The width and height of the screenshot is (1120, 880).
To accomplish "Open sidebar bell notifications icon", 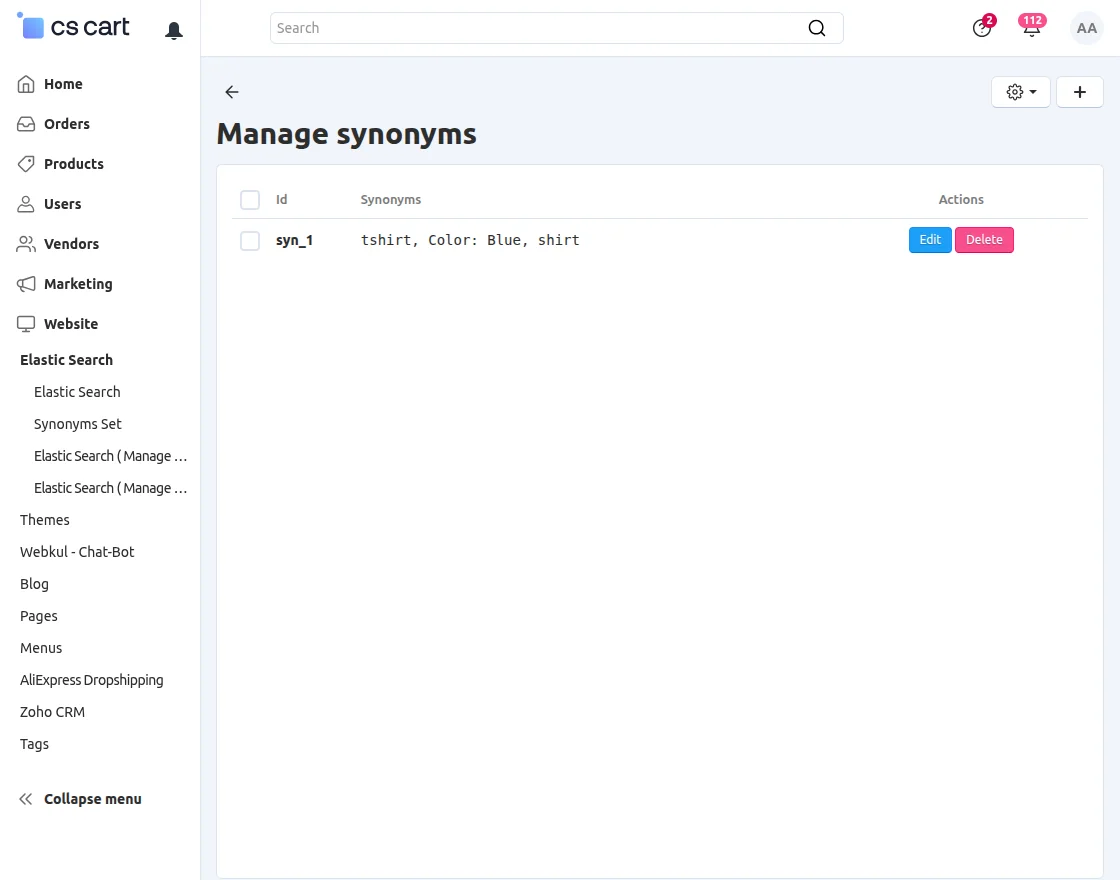I will click(174, 30).
